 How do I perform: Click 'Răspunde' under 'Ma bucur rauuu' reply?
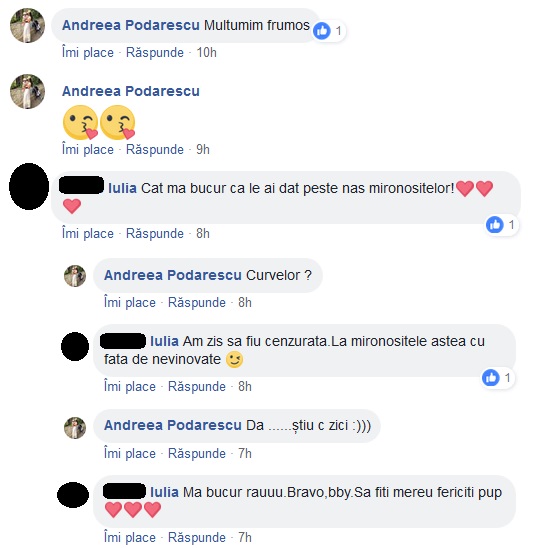click(197, 537)
